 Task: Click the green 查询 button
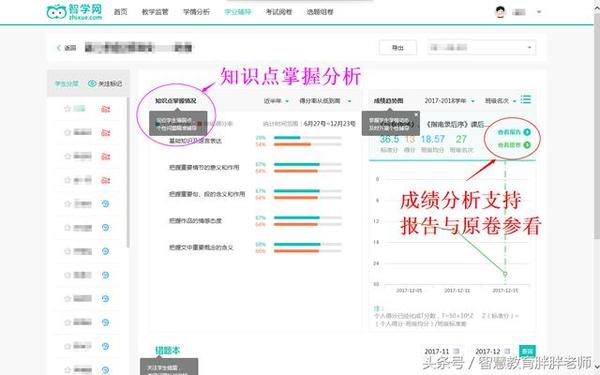click(x=527, y=351)
